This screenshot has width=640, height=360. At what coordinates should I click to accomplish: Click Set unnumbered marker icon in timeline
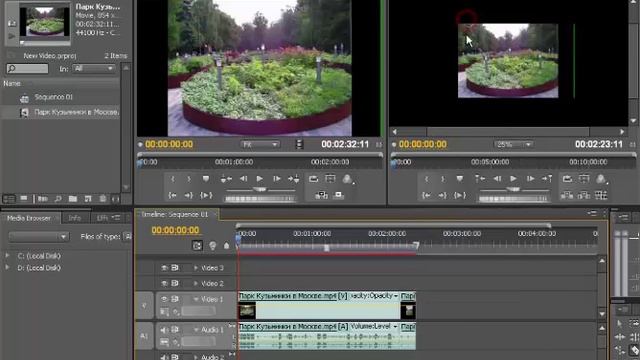tap(227, 245)
